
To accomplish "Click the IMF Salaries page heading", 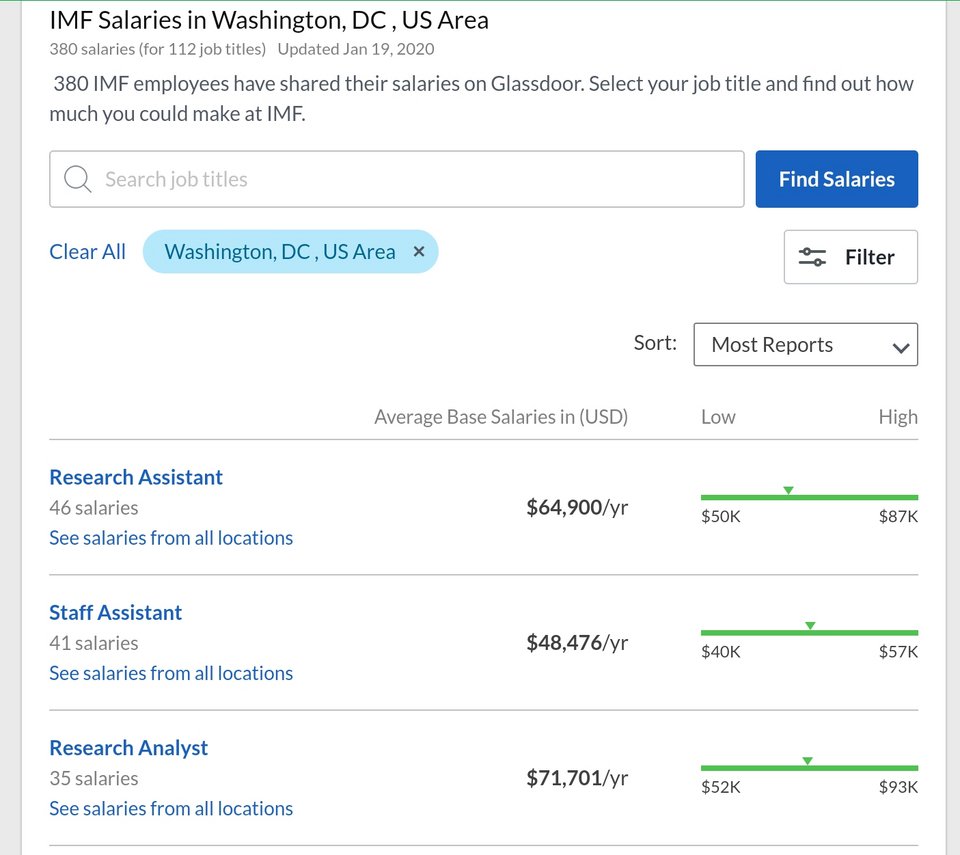I will [269, 20].
